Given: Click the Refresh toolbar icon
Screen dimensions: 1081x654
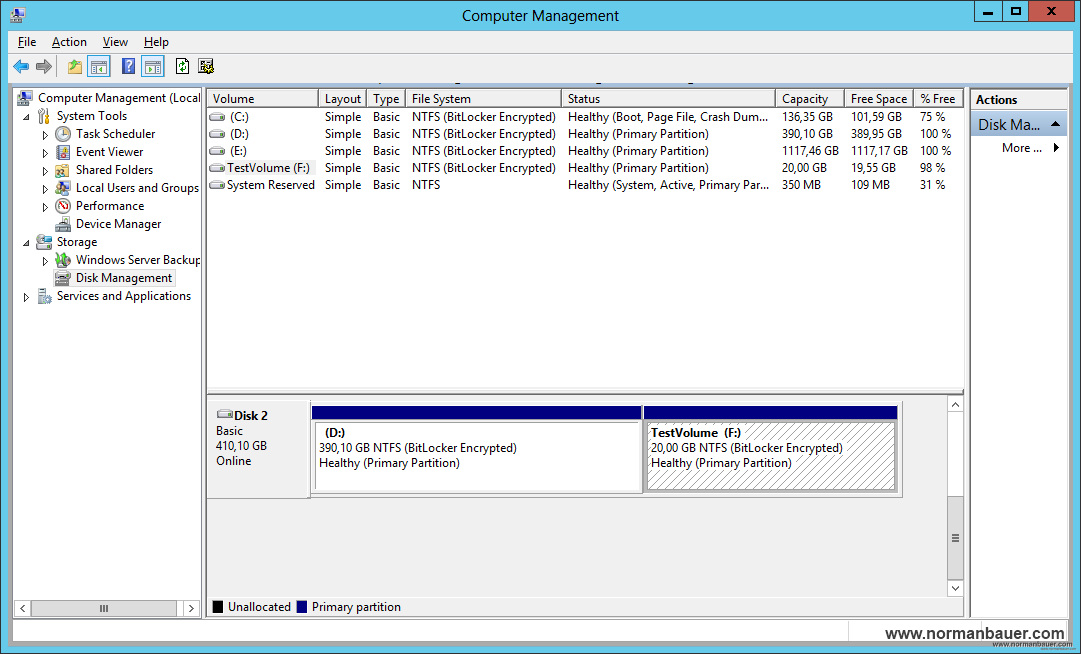Looking at the screenshot, I should pos(182,67).
